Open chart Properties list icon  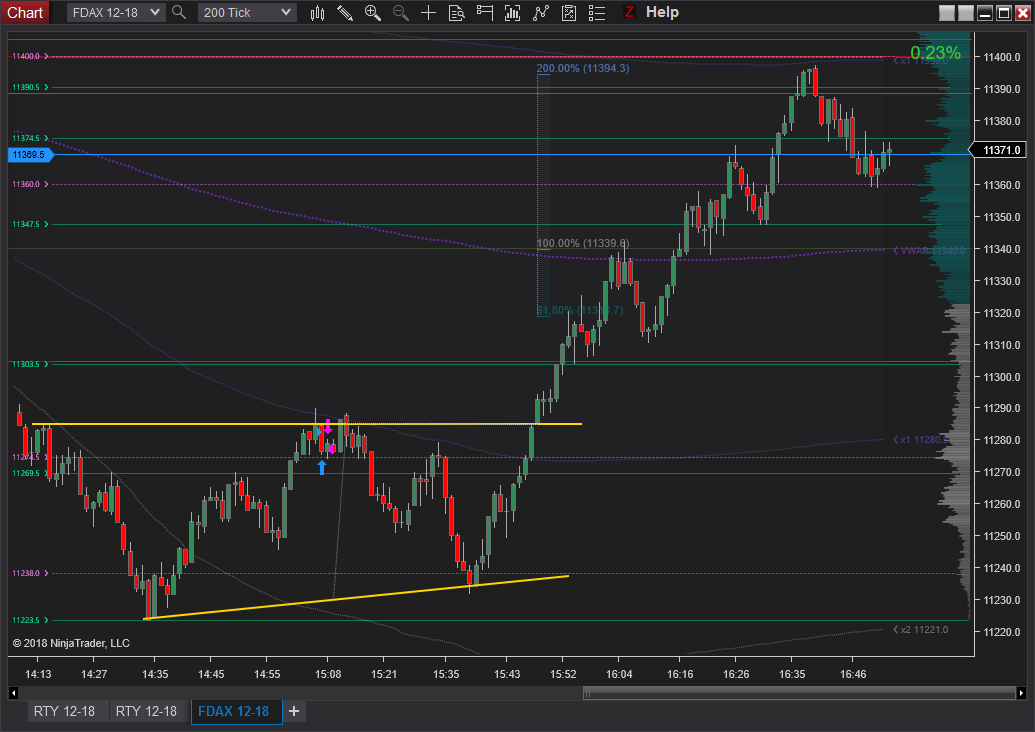(x=597, y=13)
